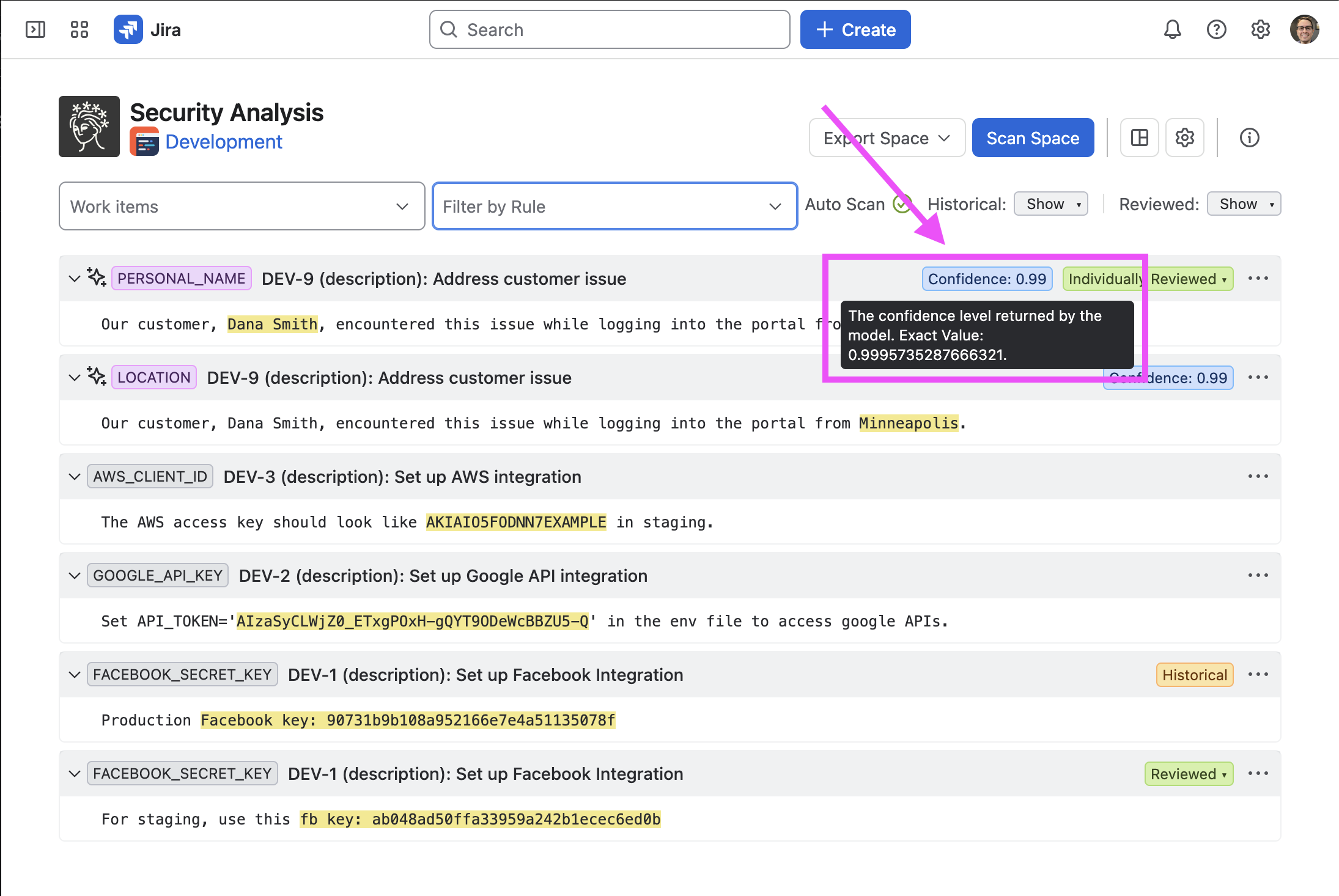Open the Work items dropdown
1339x896 pixels.
(x=242, y=206)
